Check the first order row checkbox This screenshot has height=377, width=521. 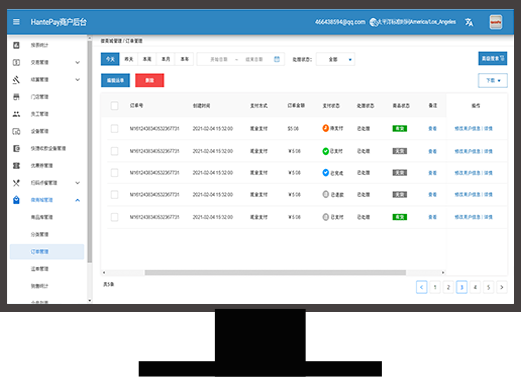click(x=114, y=129)
